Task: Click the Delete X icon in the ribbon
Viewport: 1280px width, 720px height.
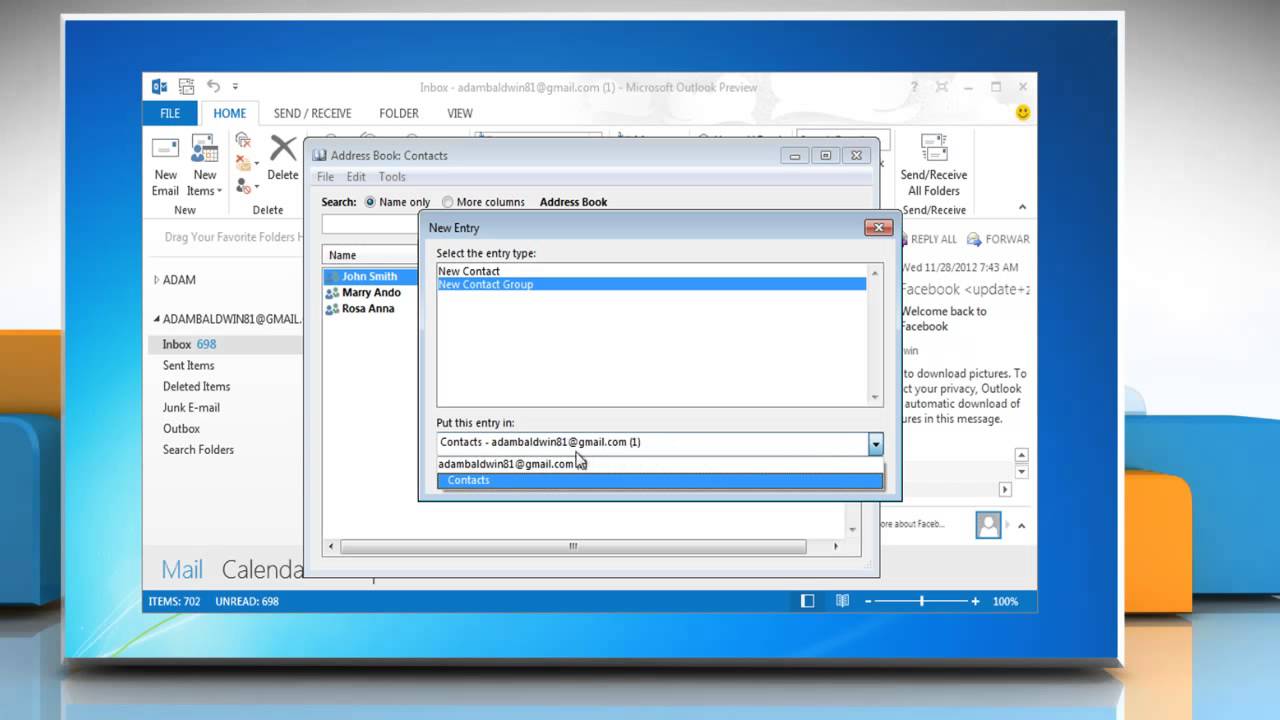Action: (283, 148)
